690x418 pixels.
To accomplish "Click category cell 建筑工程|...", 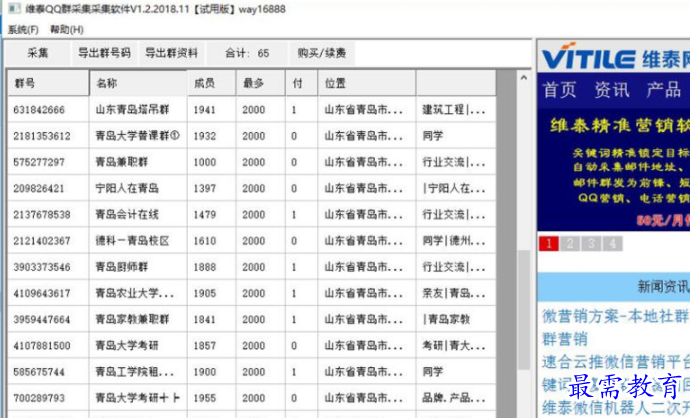I will pyautogui.click(x=454, y=110).
